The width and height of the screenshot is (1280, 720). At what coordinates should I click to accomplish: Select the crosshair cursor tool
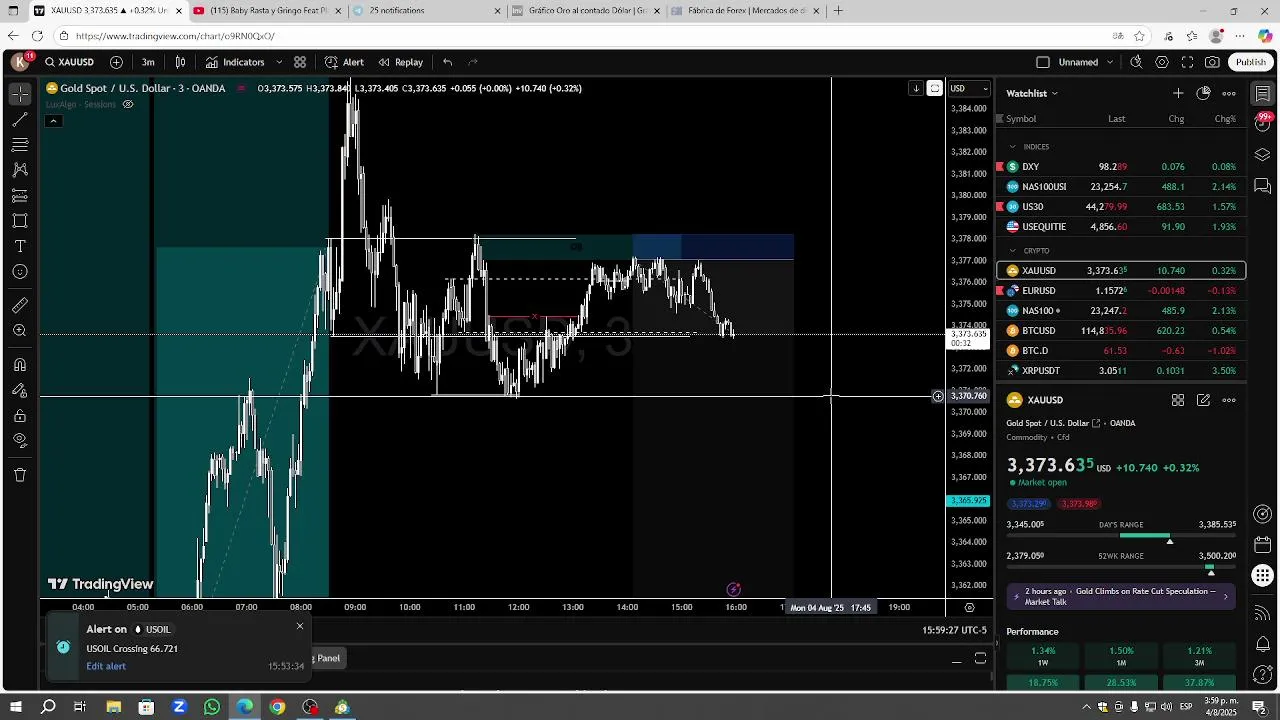tap(20, 94)
